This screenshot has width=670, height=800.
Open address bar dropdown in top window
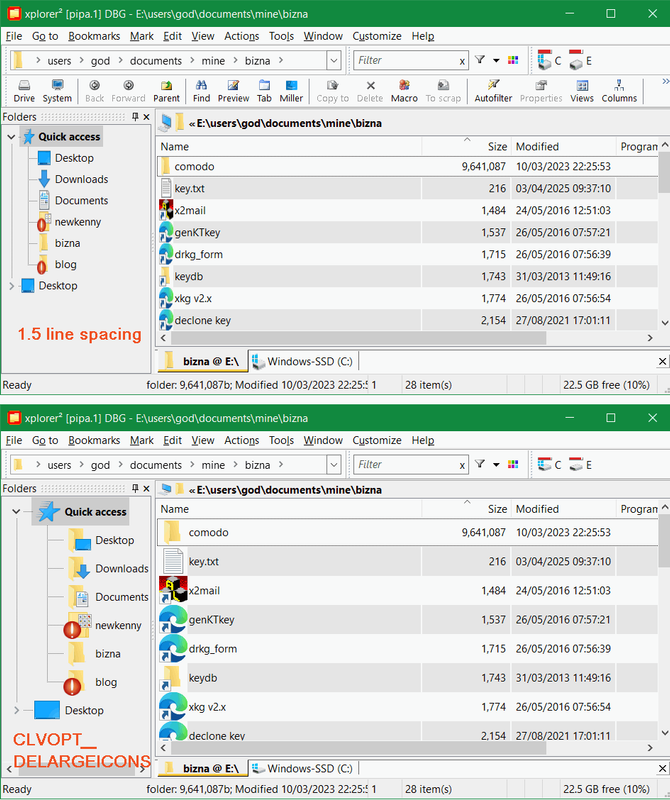tap(334, 61)
